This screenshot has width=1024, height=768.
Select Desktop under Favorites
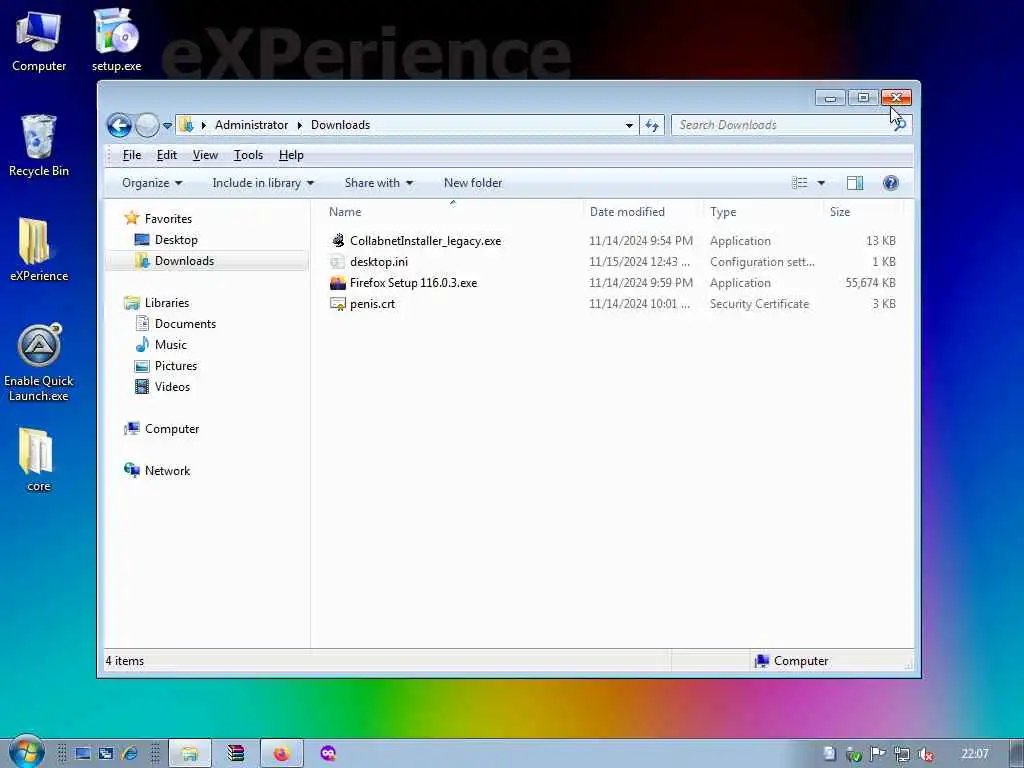point(176,240)
